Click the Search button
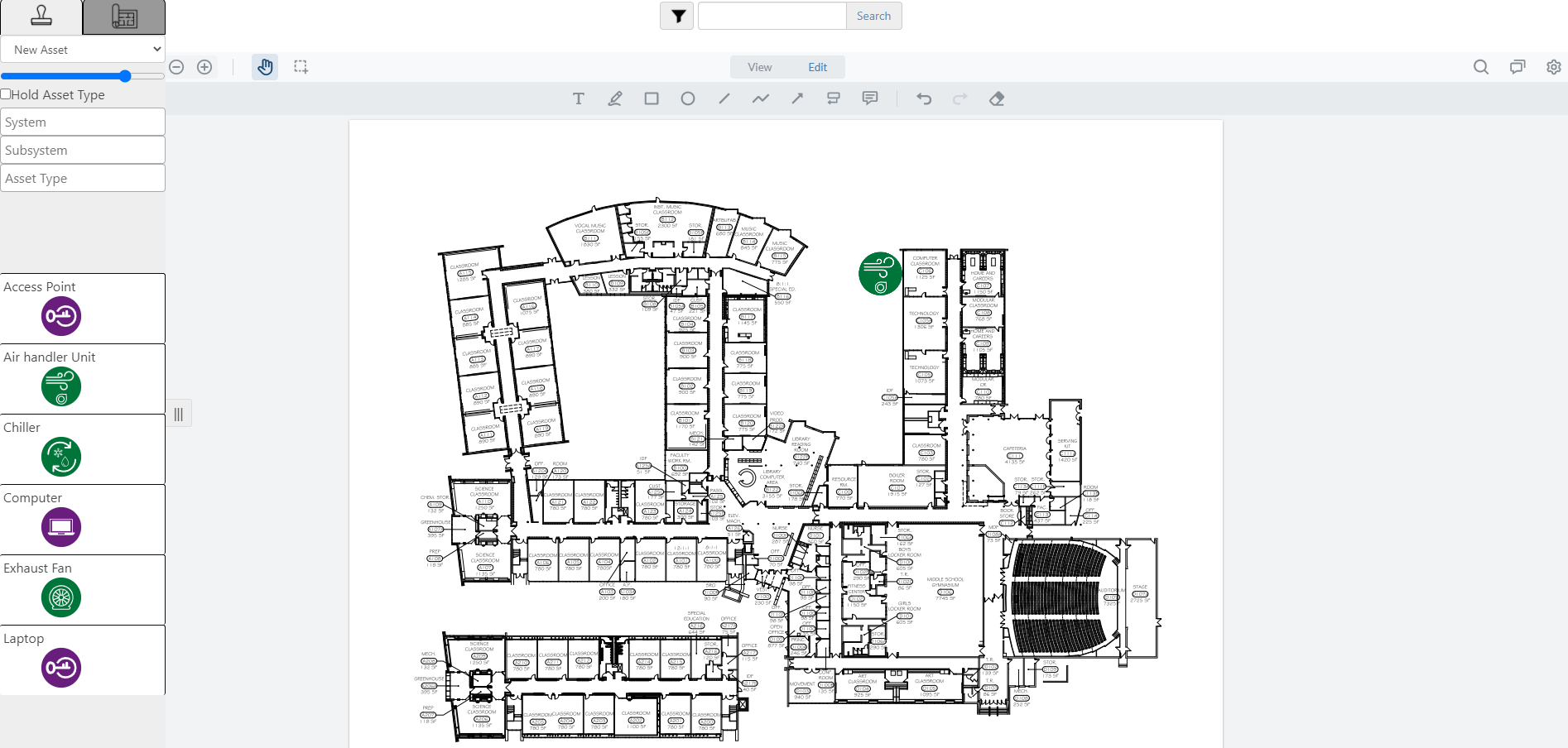The image size is (1568, 748). (873, 16)
